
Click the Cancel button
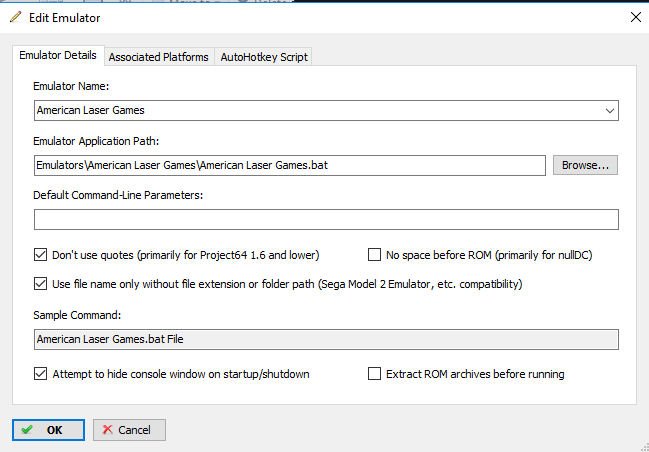coord(129,430)
